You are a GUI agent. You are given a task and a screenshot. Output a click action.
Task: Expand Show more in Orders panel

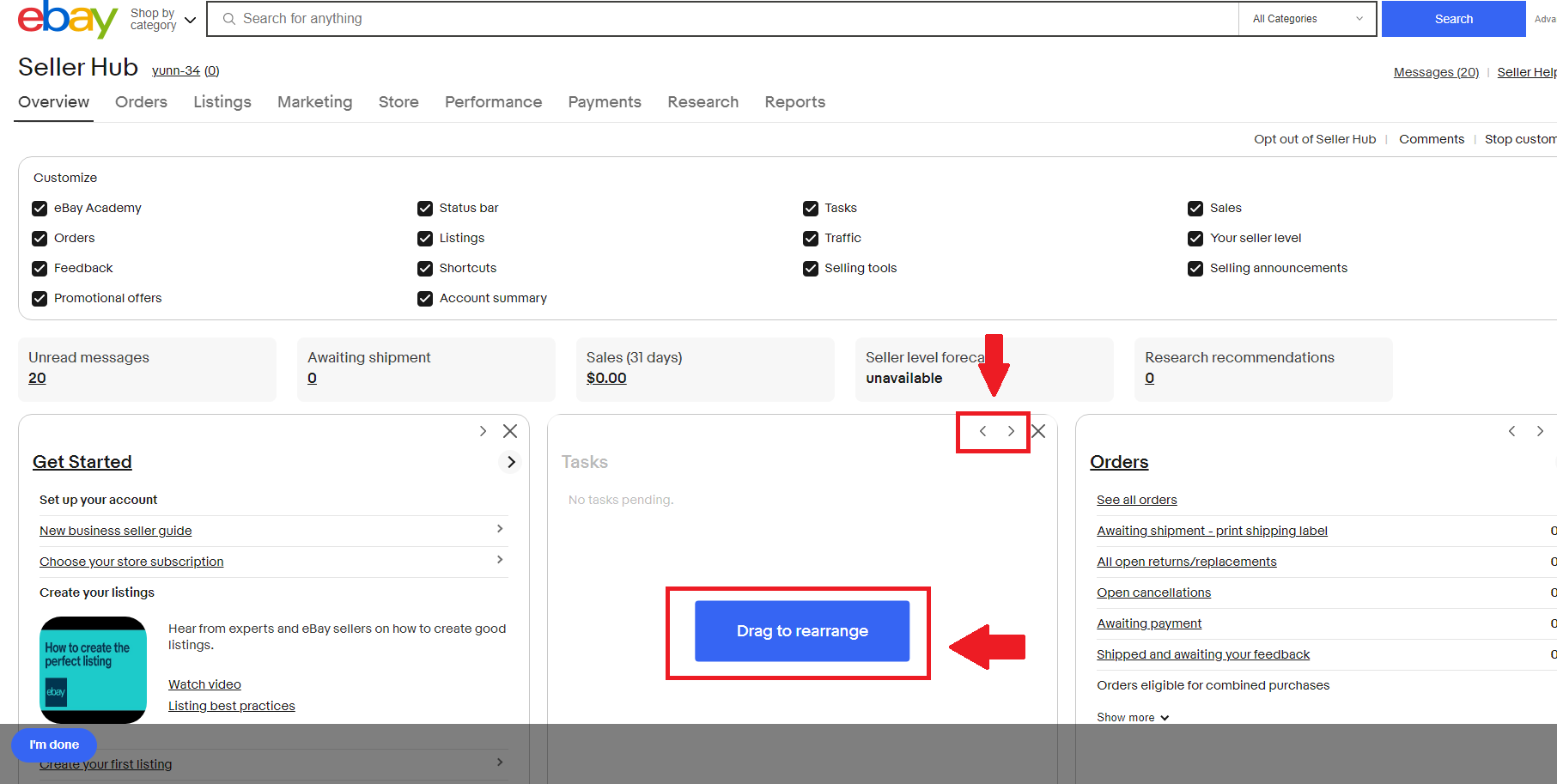1133,717
